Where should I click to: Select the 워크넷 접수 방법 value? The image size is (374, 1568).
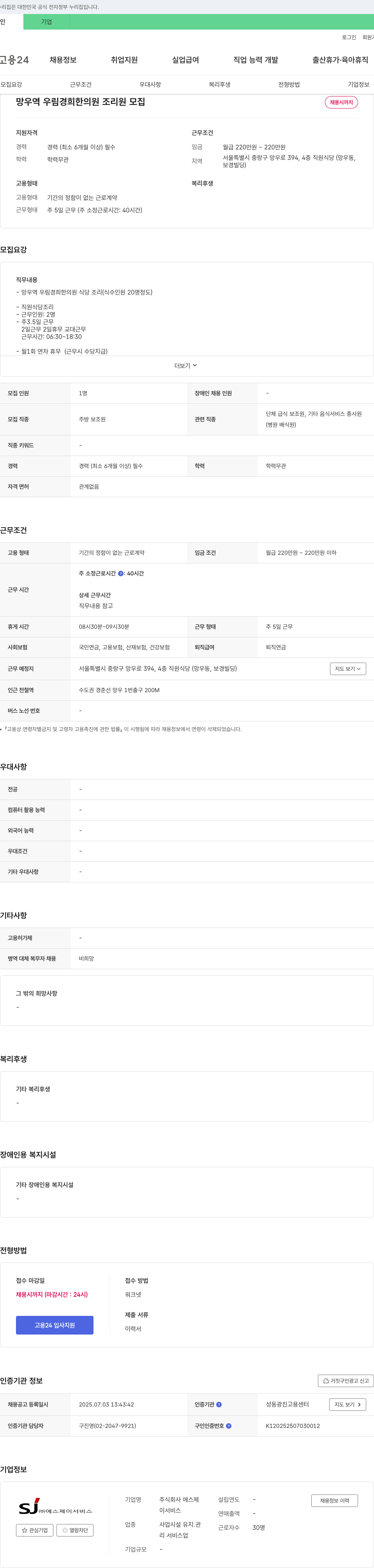coord(133,1295)
